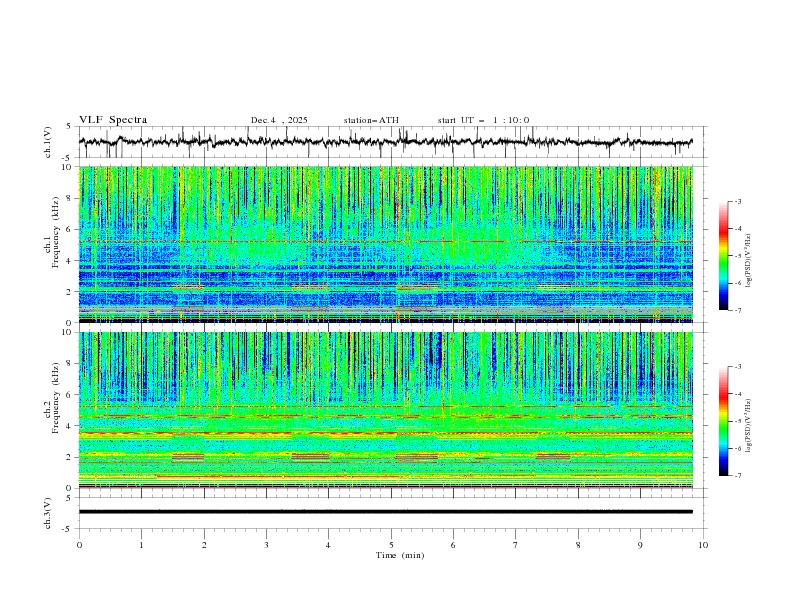
Task: Click time axis tick label "10"
Action: pos(703,545)
